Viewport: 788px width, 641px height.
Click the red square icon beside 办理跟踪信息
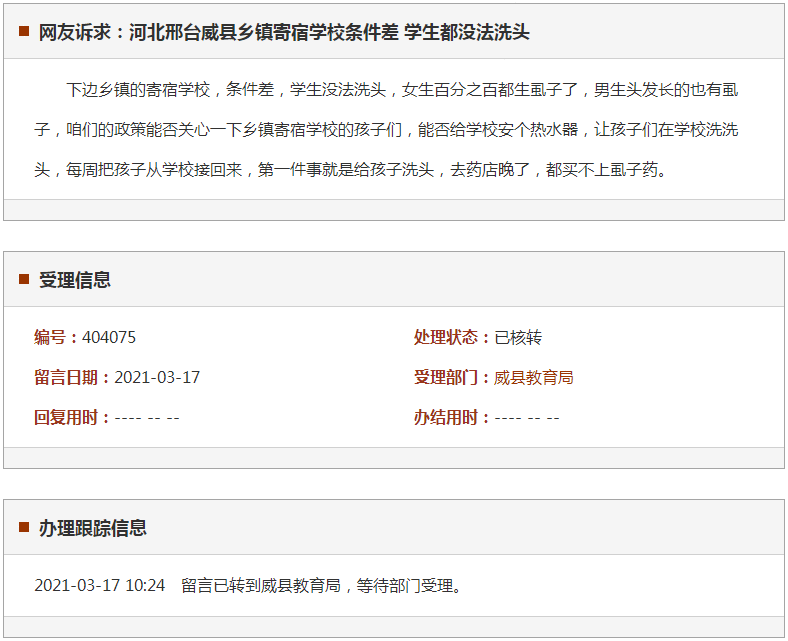pyautogui.click(x=24, y=528)
